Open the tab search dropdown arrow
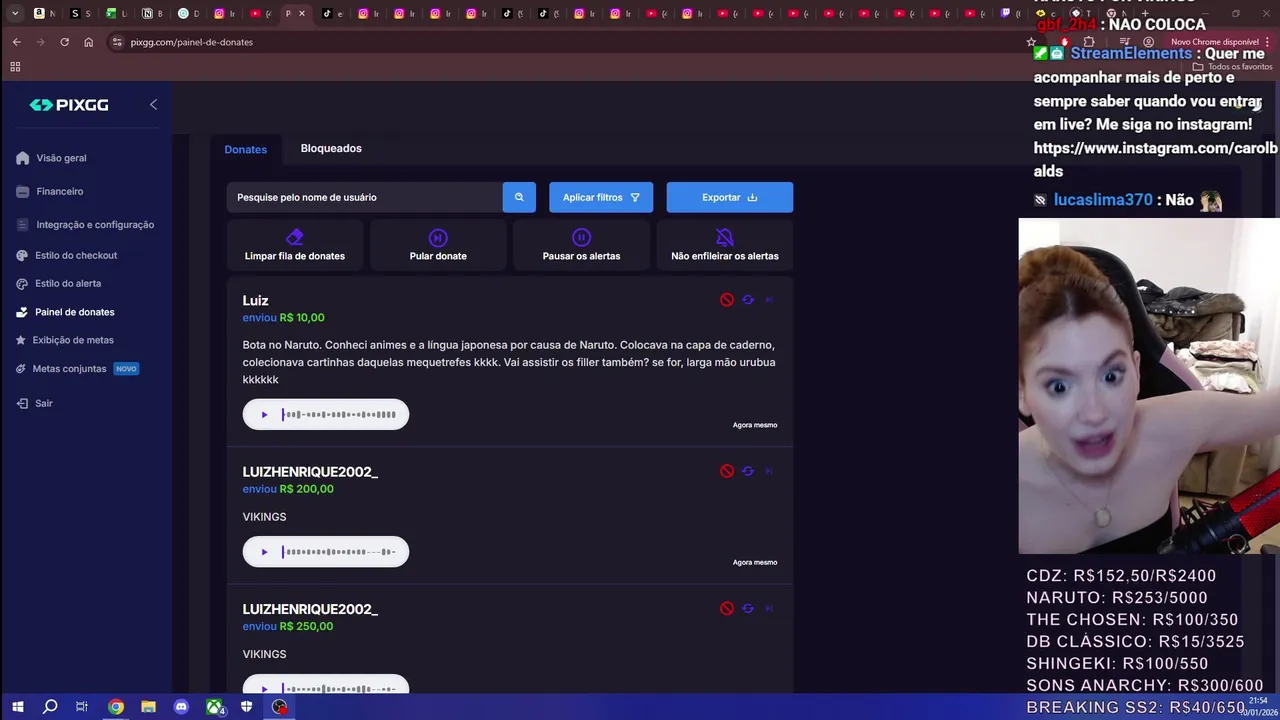 (x=15, y=13)
